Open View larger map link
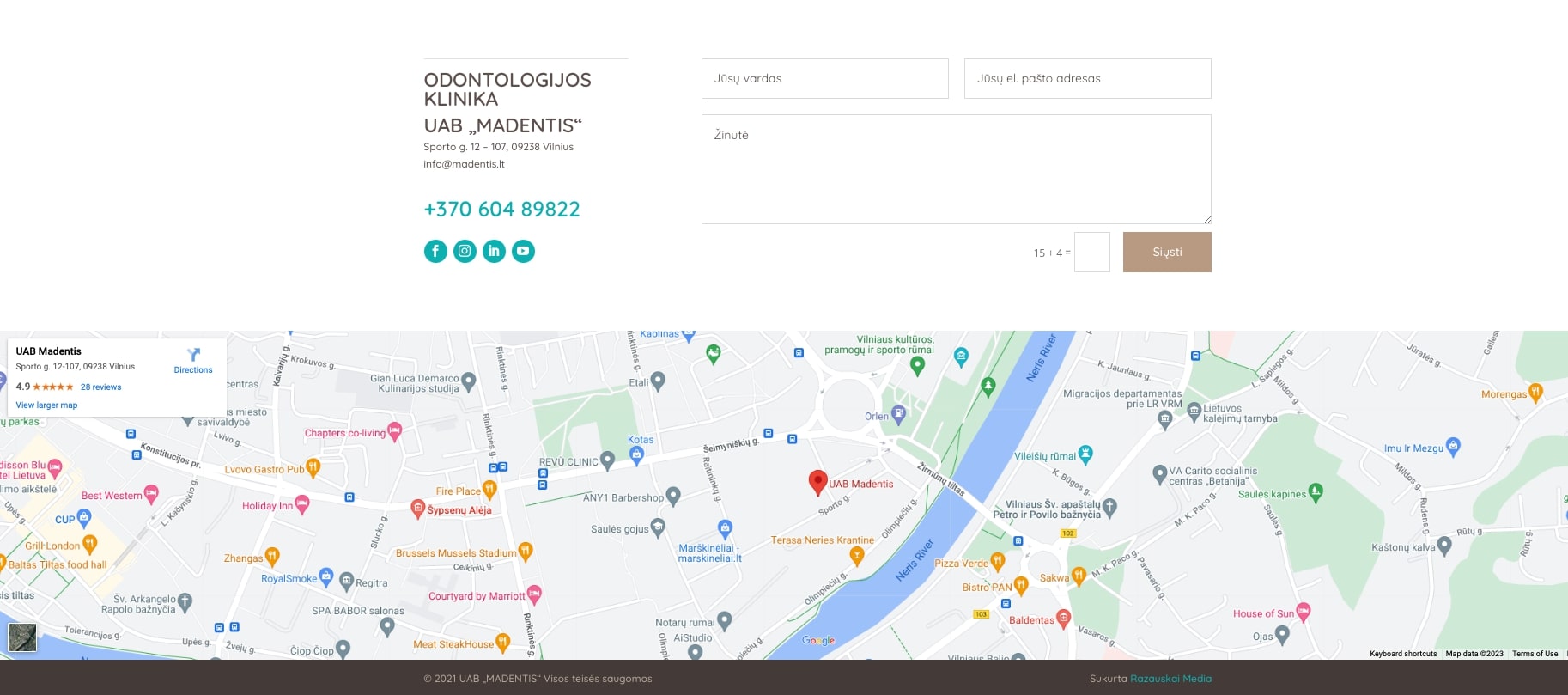 [46, 405]
